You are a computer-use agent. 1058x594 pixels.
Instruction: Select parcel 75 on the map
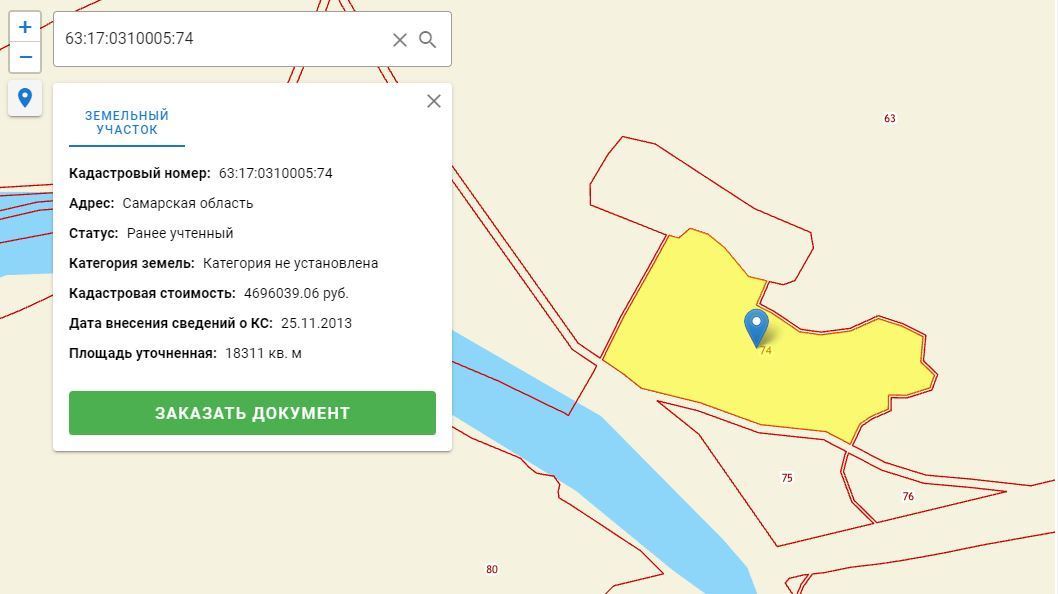pyautogui.click(x=787, y=477)
